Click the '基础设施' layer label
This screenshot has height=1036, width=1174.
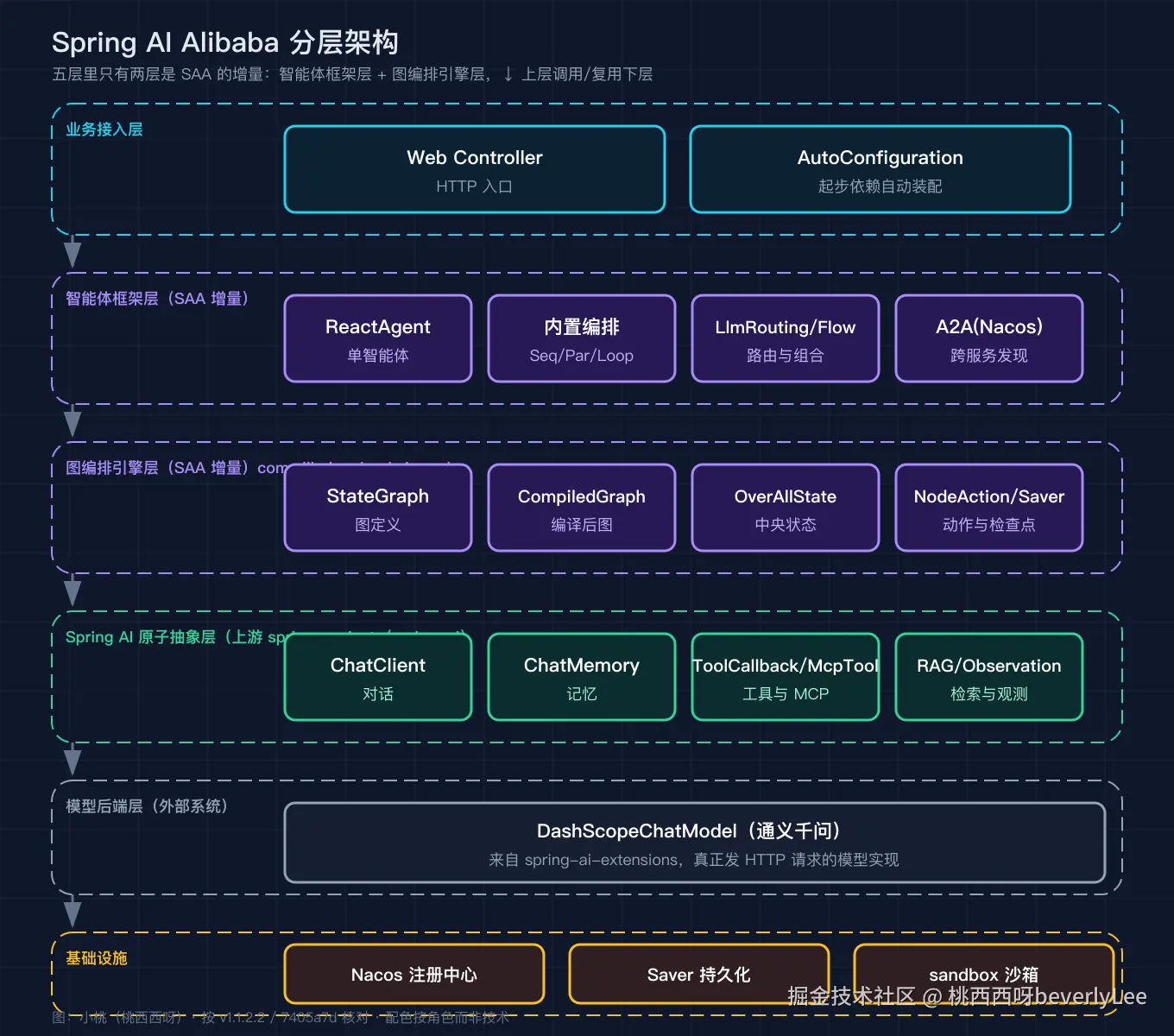[97, 958]
